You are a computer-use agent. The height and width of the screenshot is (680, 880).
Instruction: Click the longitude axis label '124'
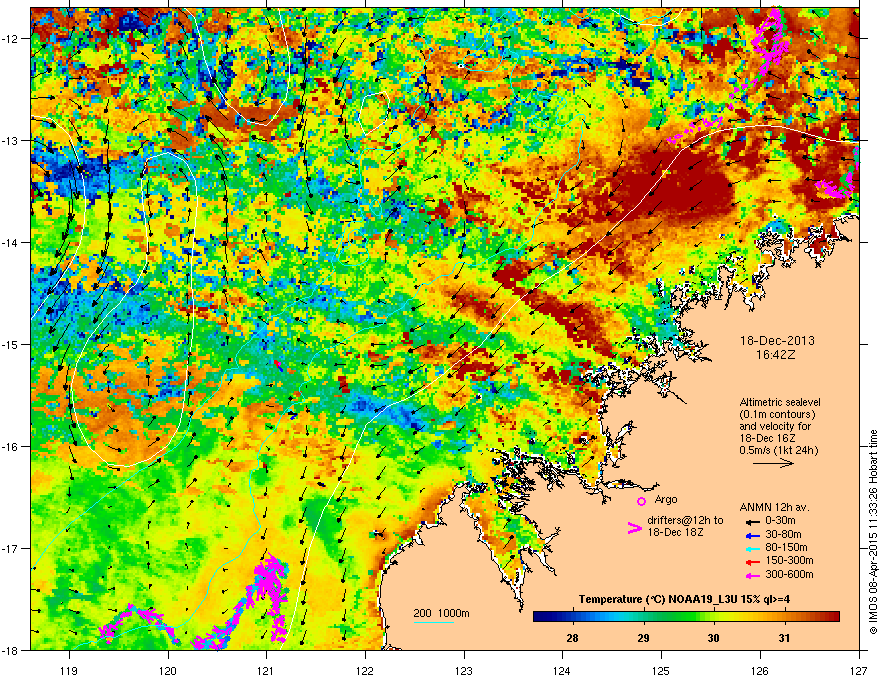click(x=562, y=671)
